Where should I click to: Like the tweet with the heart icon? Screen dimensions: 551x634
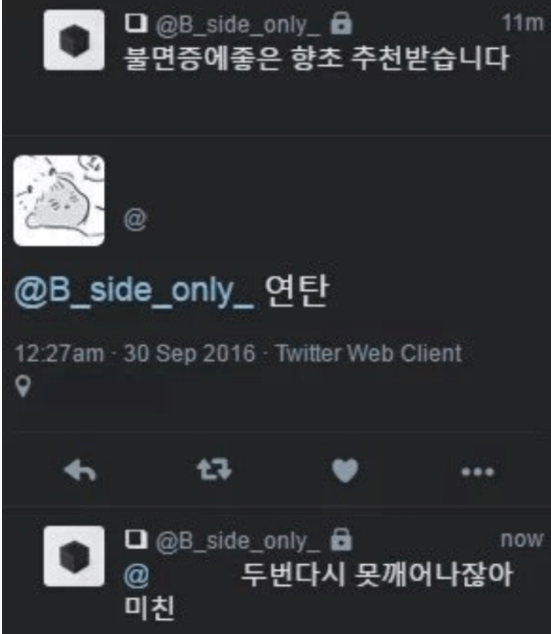[345, 470]
